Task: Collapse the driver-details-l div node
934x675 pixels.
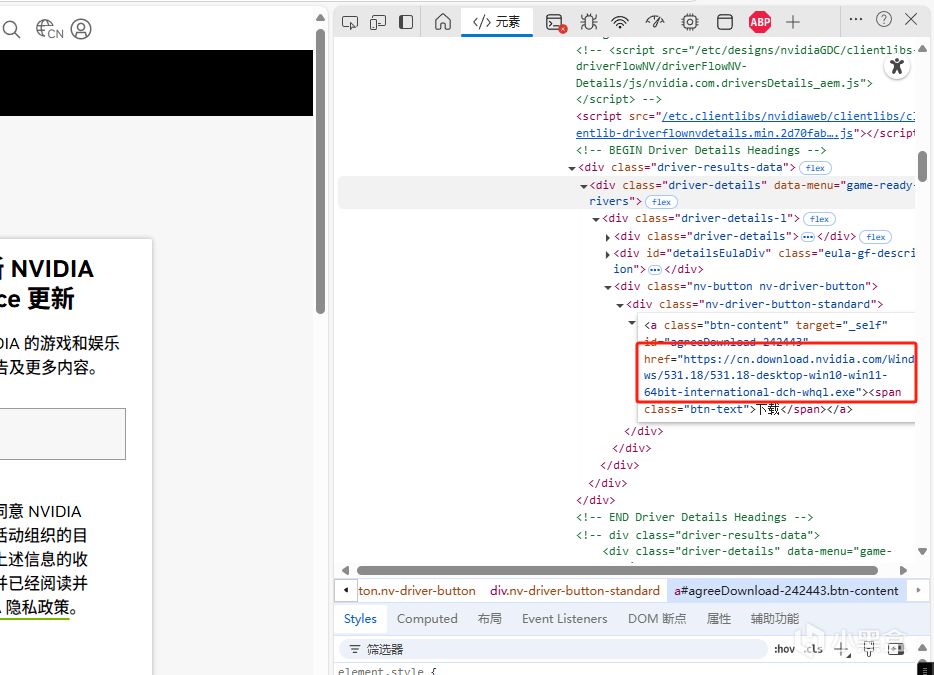Action: pos(596,219)
